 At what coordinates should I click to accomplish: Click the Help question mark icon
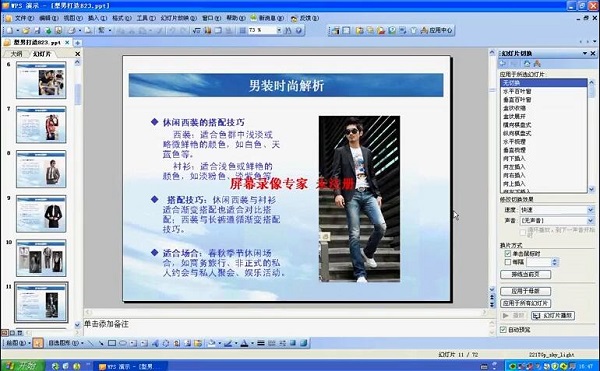click(x=299, y=30)
